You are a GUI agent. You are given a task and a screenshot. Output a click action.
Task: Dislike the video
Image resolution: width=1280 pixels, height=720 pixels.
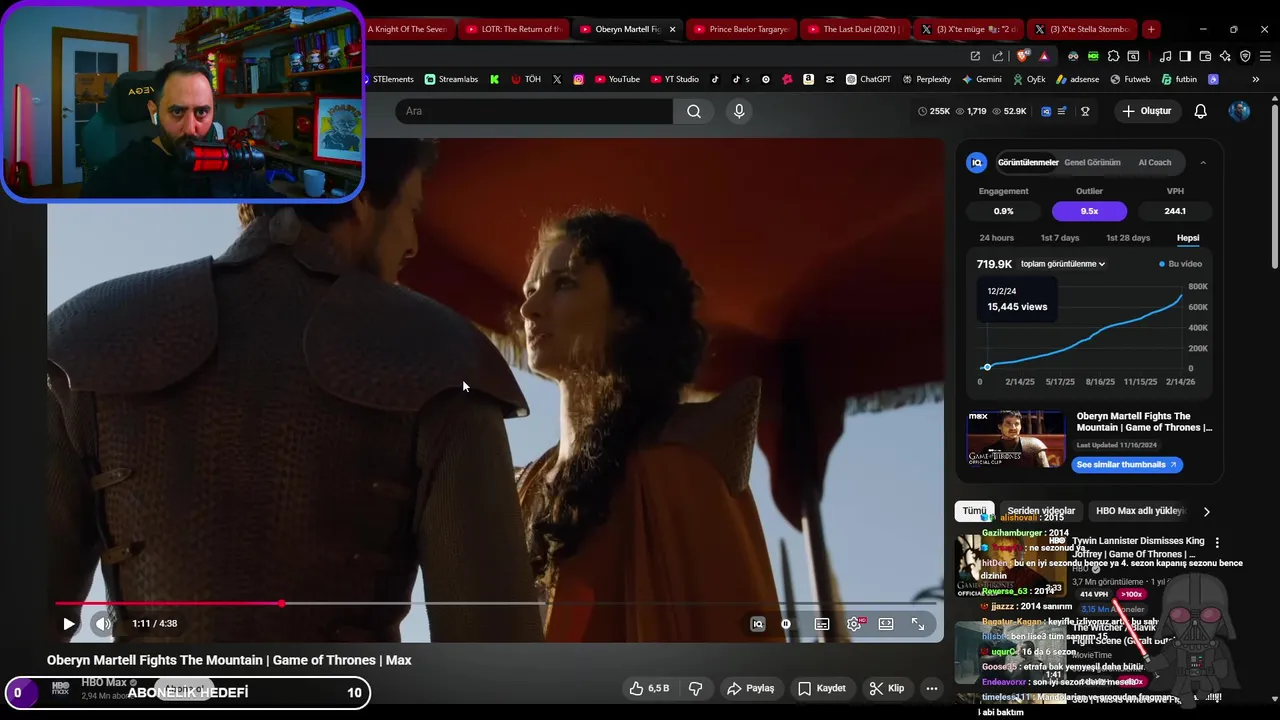pyautogui.click(x=696, y=688)
